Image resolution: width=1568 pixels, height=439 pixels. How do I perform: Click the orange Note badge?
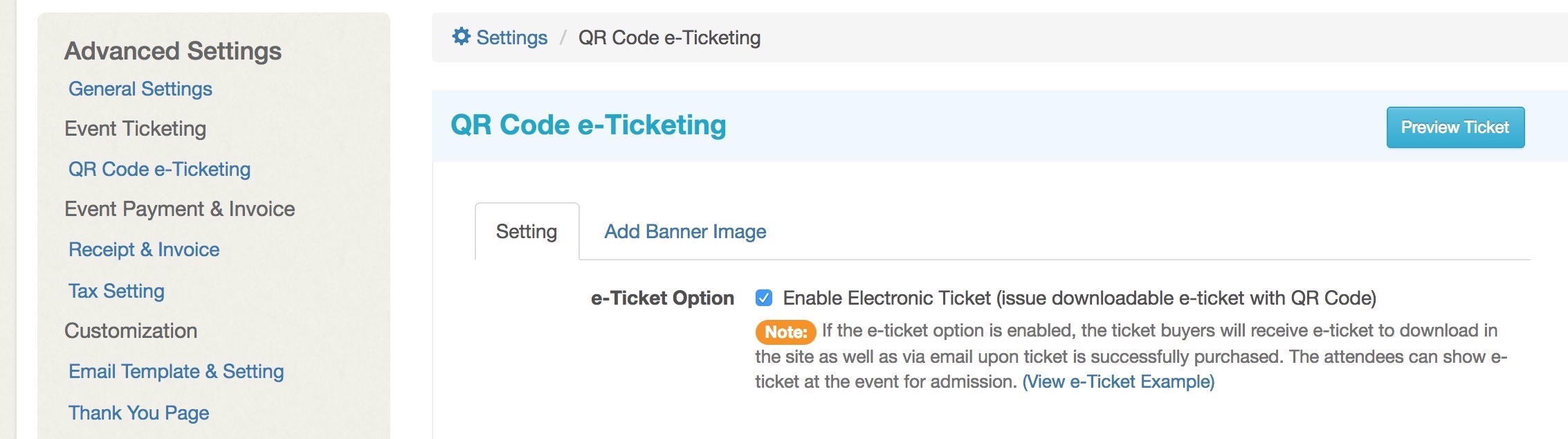[785, 332]
